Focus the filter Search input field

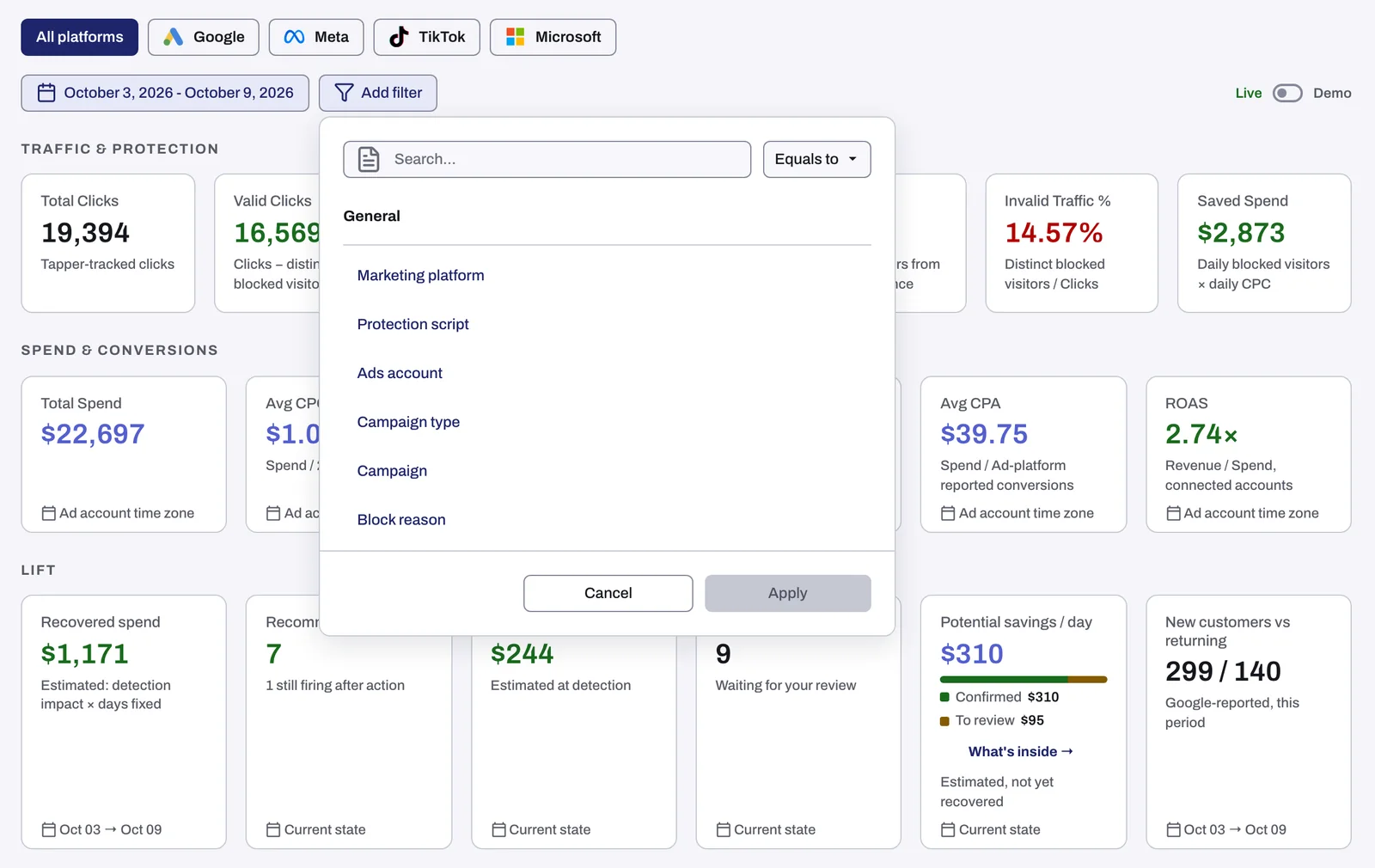[547, 159]
